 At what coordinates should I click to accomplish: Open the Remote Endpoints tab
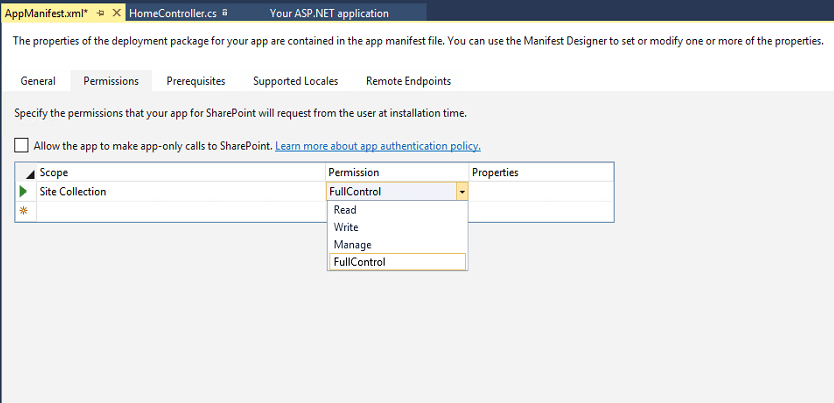click(x=408, y=81)
